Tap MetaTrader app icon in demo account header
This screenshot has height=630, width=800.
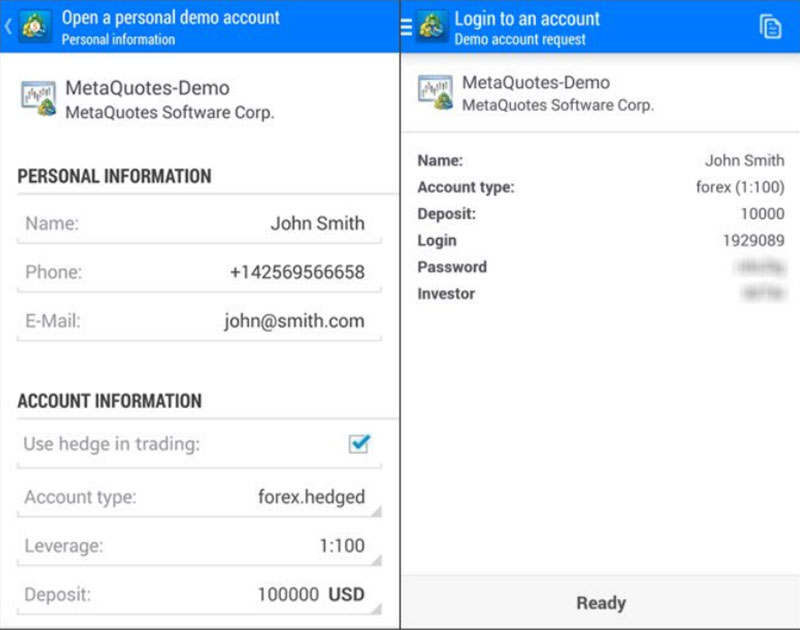pyautogui.click(x=35, y=26)
